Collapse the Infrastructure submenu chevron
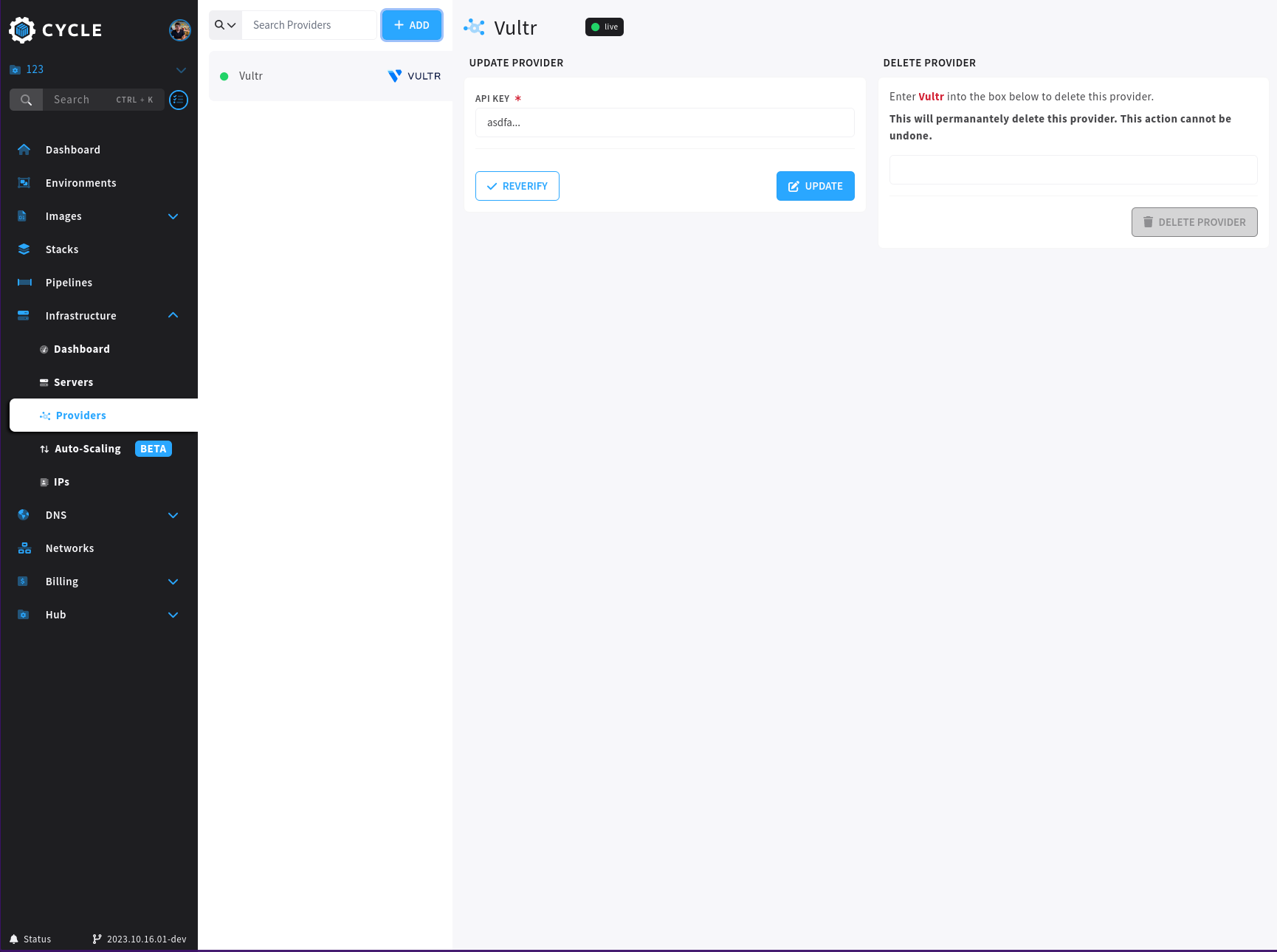Image resolution: width=1277 pixels, height=952 pixels. (173, 316)
